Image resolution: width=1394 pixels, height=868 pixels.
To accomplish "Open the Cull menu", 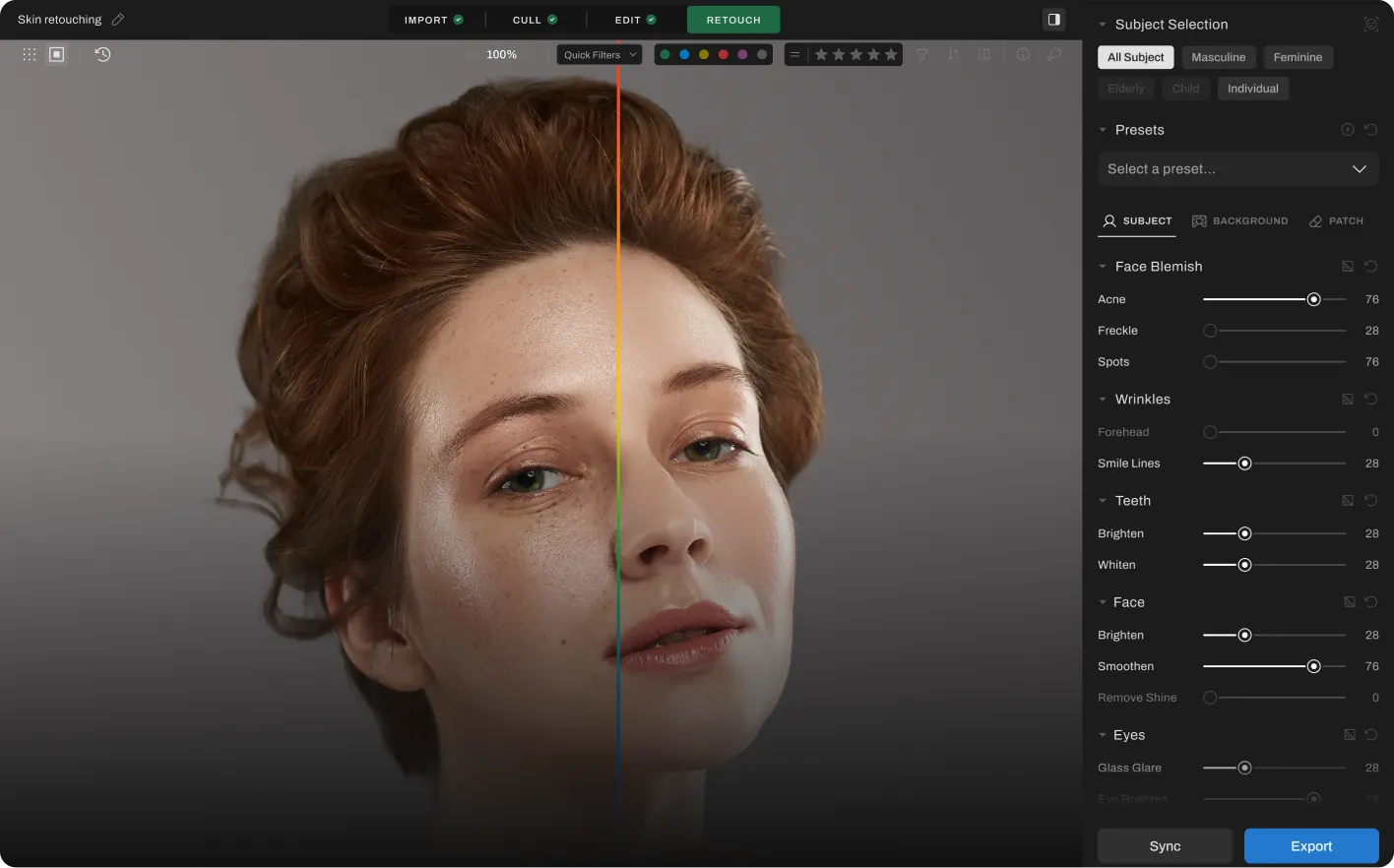I will [533, 19].
